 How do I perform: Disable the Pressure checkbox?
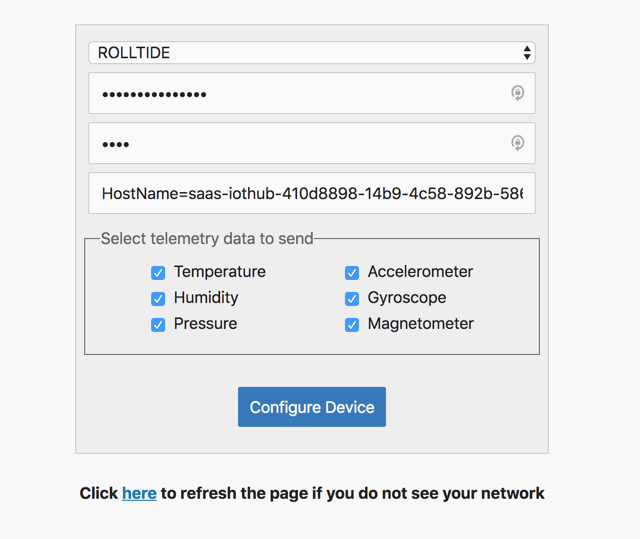158,325
